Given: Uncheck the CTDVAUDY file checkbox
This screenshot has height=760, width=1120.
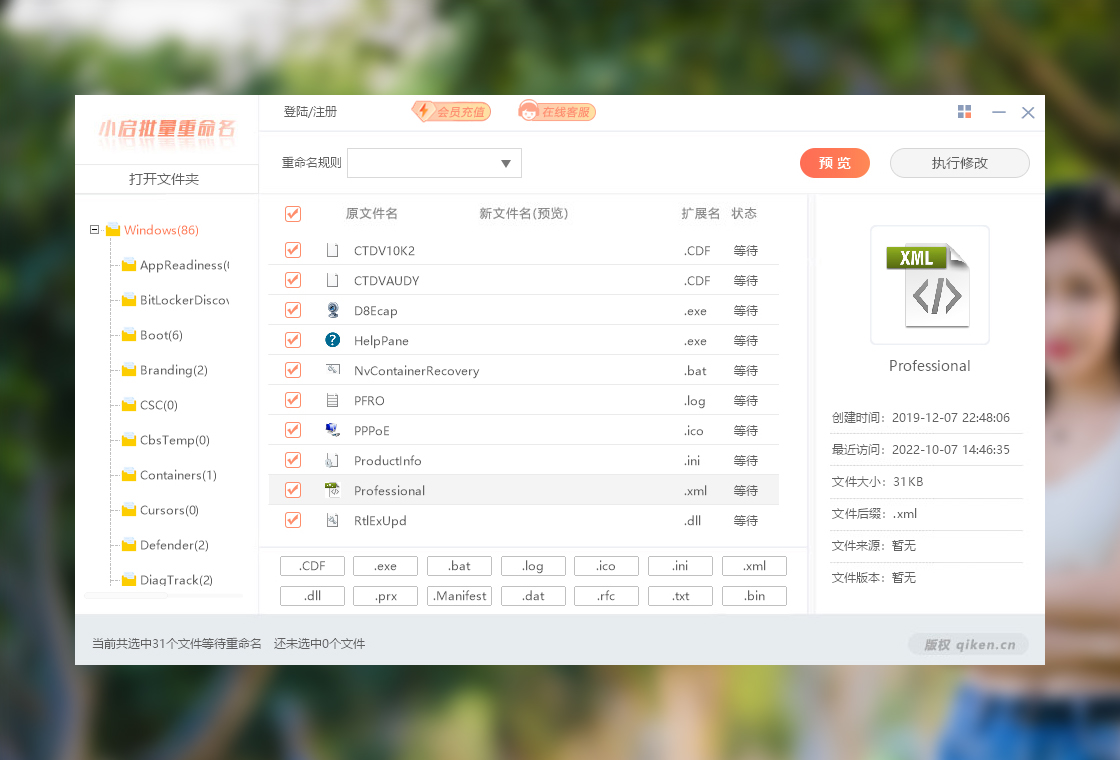Looking at the screenshot, I should (293, 280).
